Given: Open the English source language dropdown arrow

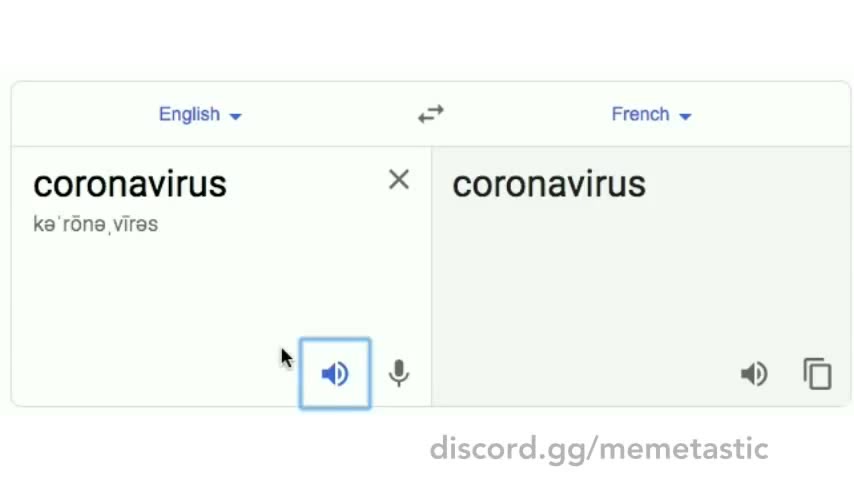Looking at the screenshot, I should 236,116.
